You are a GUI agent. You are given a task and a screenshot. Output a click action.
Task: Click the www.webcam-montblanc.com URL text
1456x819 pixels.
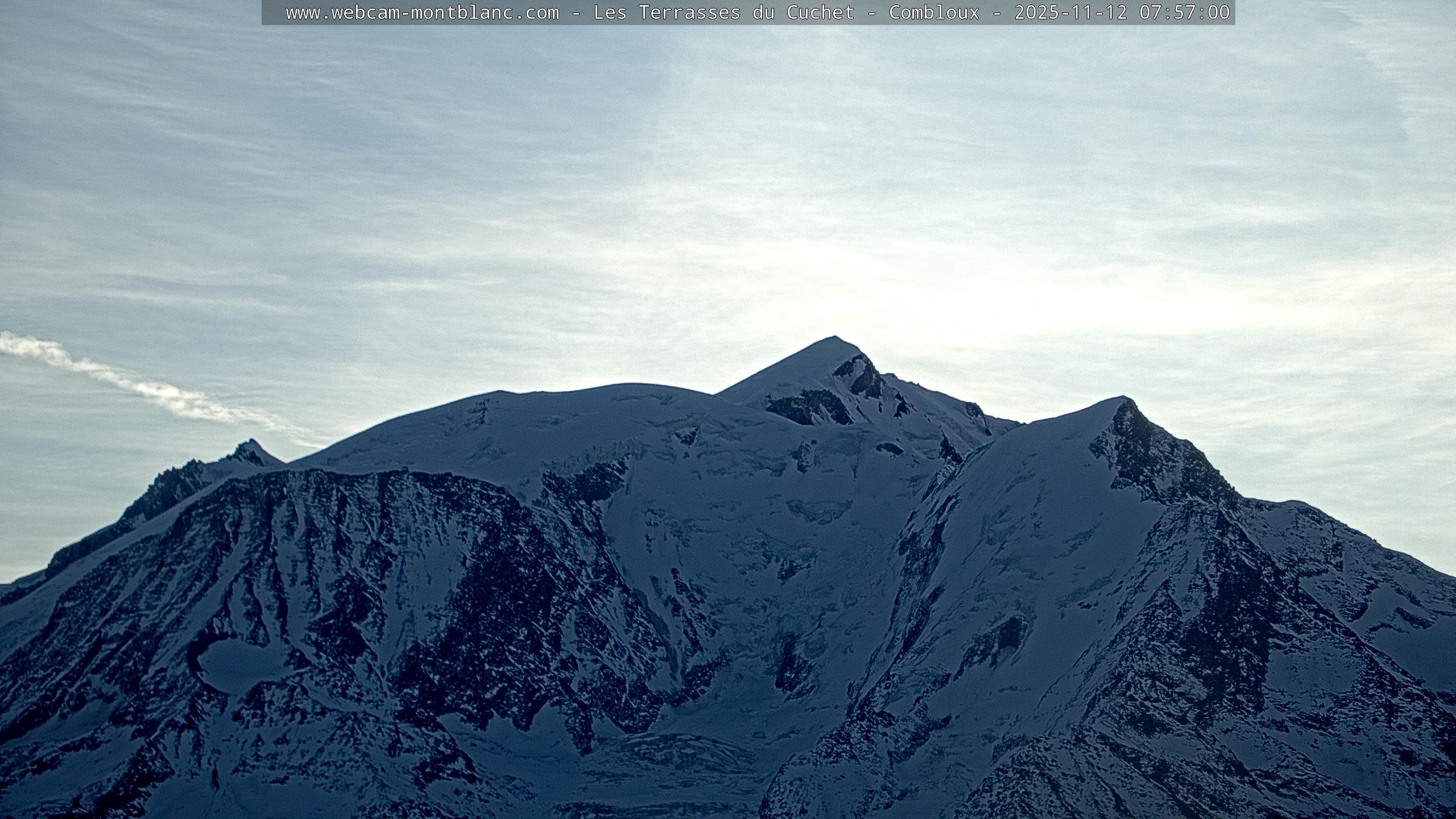click(x=422, y=13)
